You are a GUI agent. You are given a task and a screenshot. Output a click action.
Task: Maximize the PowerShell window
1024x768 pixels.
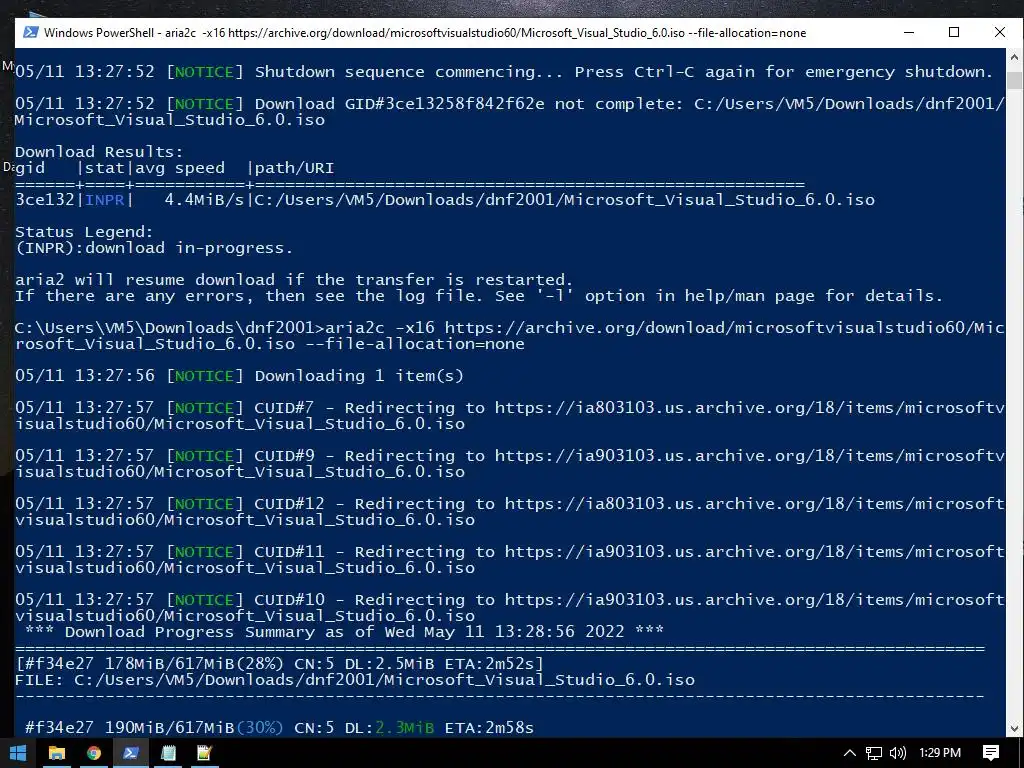pyautogui.click(x=954, y=33)
